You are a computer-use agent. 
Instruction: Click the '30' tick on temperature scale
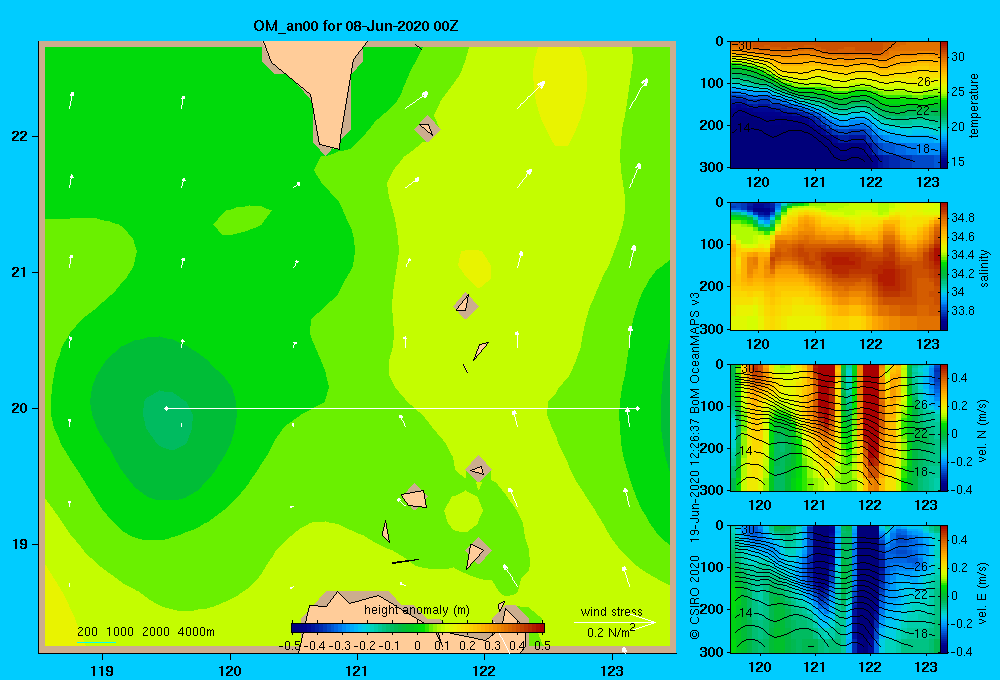958,57
